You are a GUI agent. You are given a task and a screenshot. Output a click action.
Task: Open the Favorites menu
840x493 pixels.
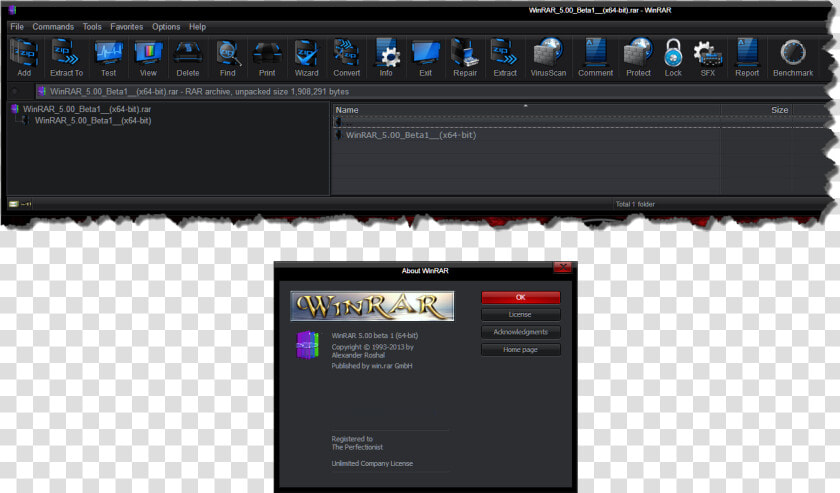pyautogui.click(x=126, y=27)
